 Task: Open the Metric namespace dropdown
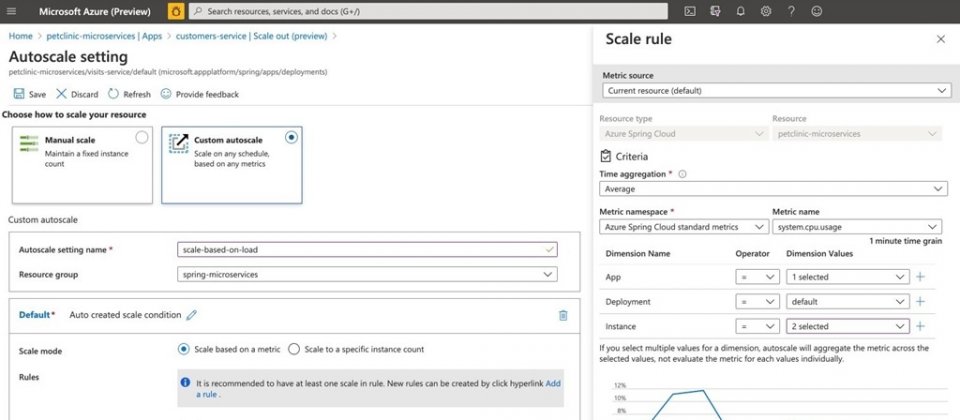click(684, 227)
